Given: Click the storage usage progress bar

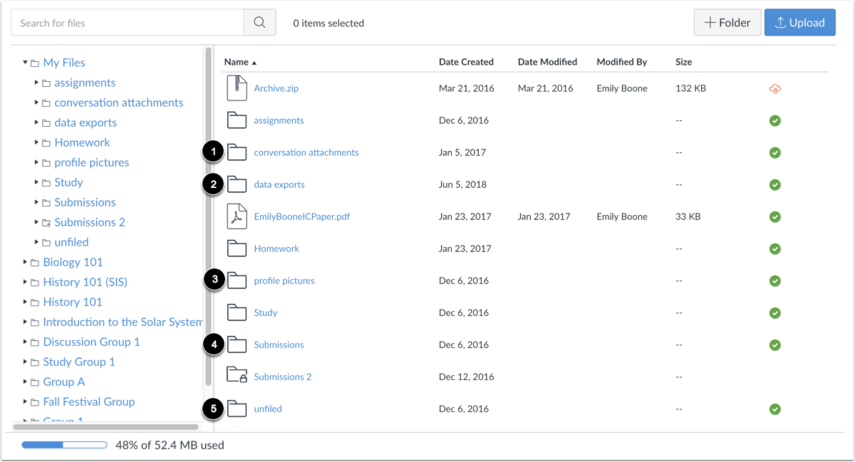Looking at the screenshot, I should click(64, 445).
